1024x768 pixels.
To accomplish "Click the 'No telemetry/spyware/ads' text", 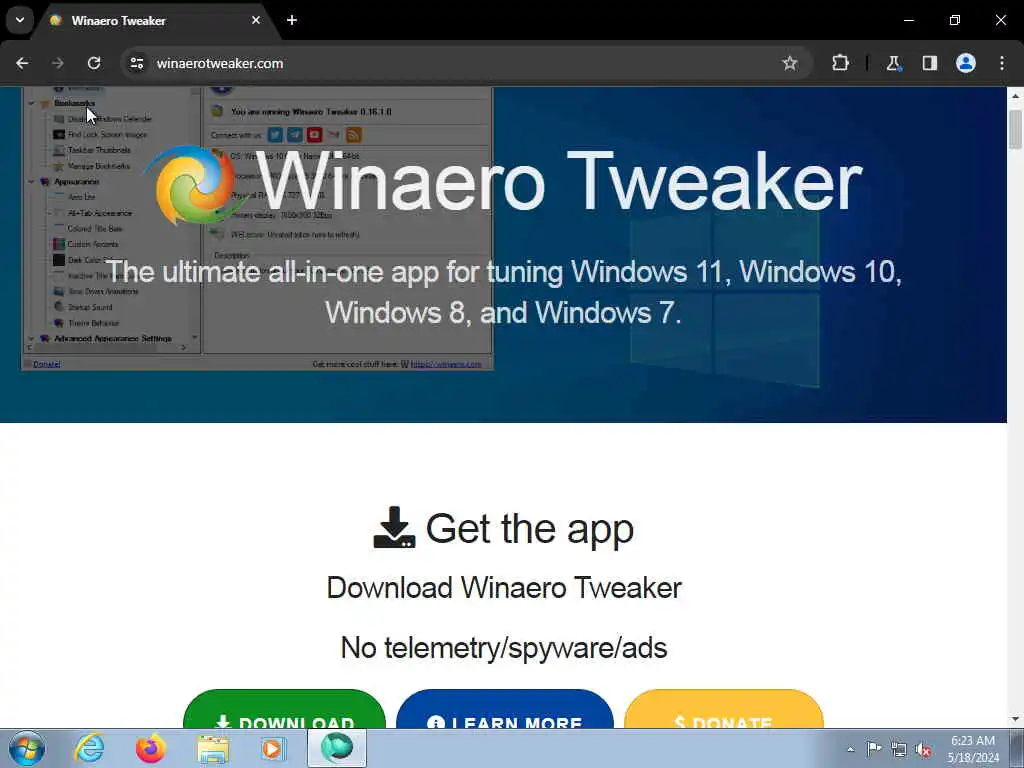I will [504, 648].
